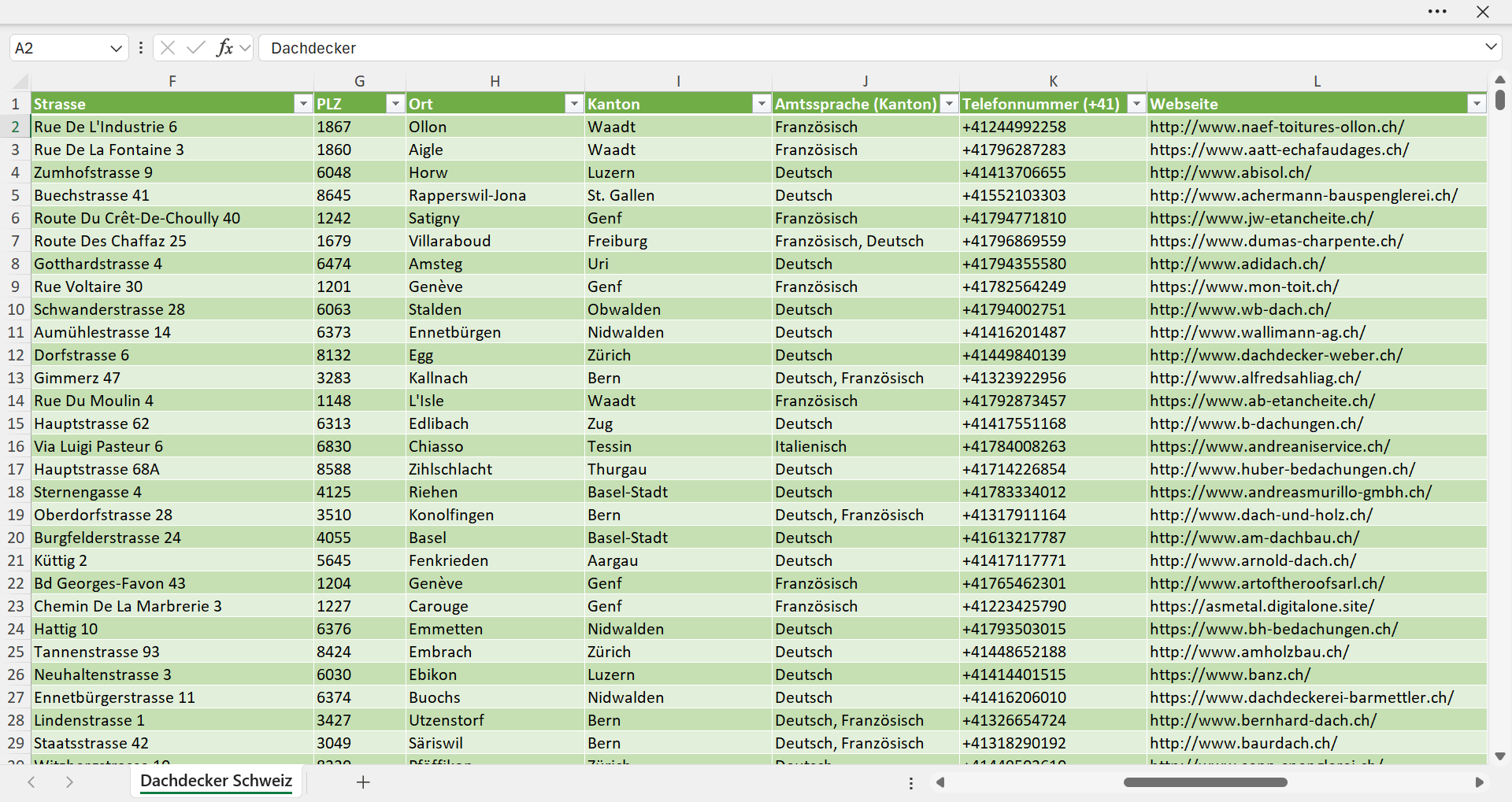
Task: Click cell 'Via Luigi Pasteur 6'
Action: [172, 446]
